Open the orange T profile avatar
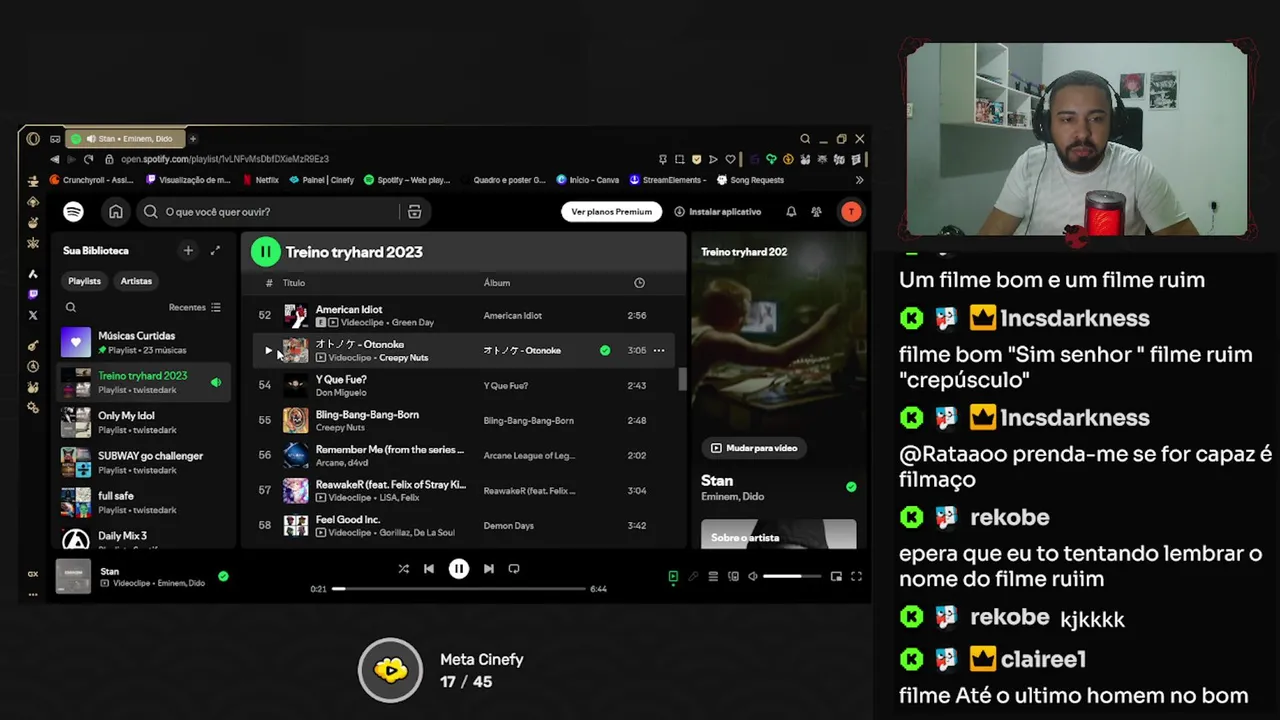Viewport: 1280px width, 720px height. point(851,212)
